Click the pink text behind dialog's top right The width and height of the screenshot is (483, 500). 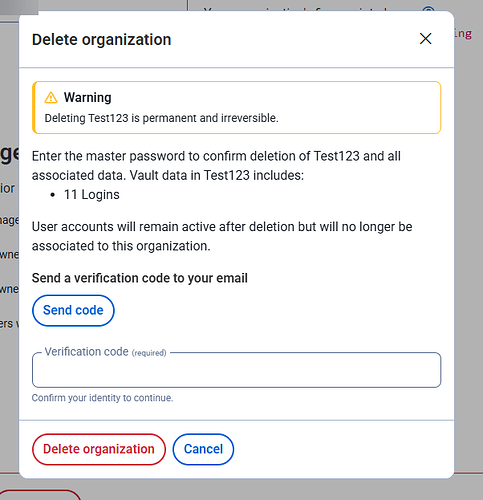point(463,34)
